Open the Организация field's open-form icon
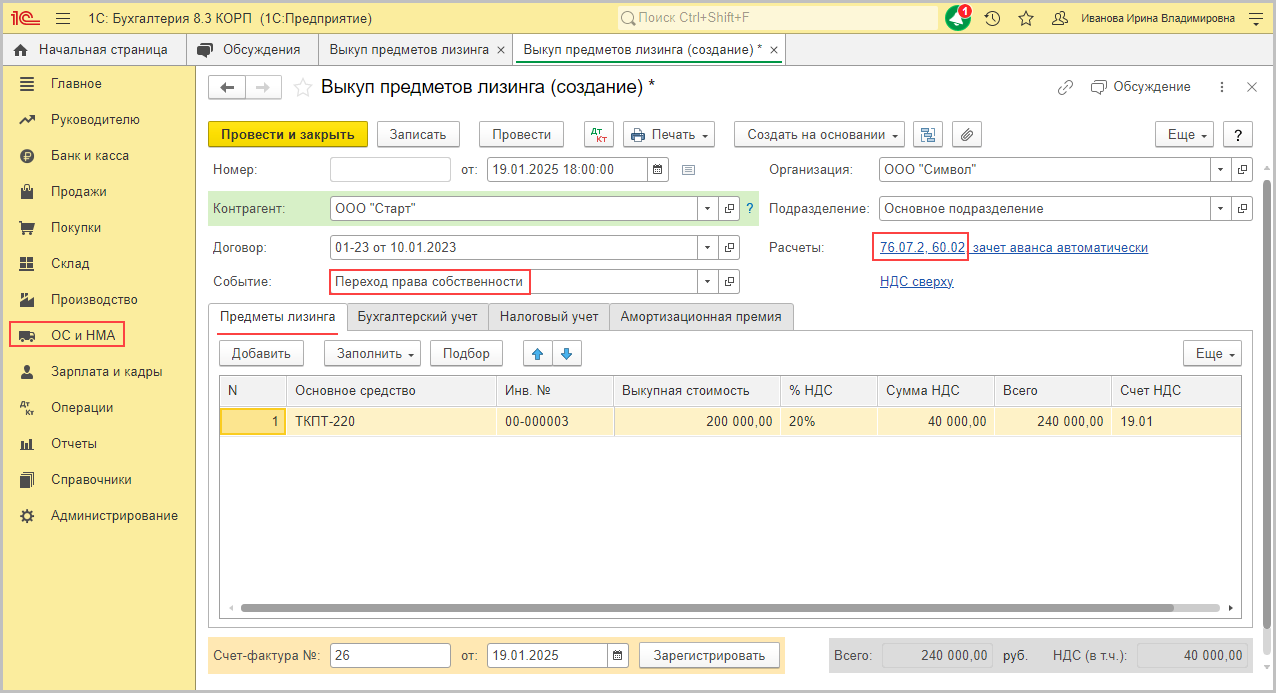Viewport: 1276px width, 693px height. [x=1242, y=170]
